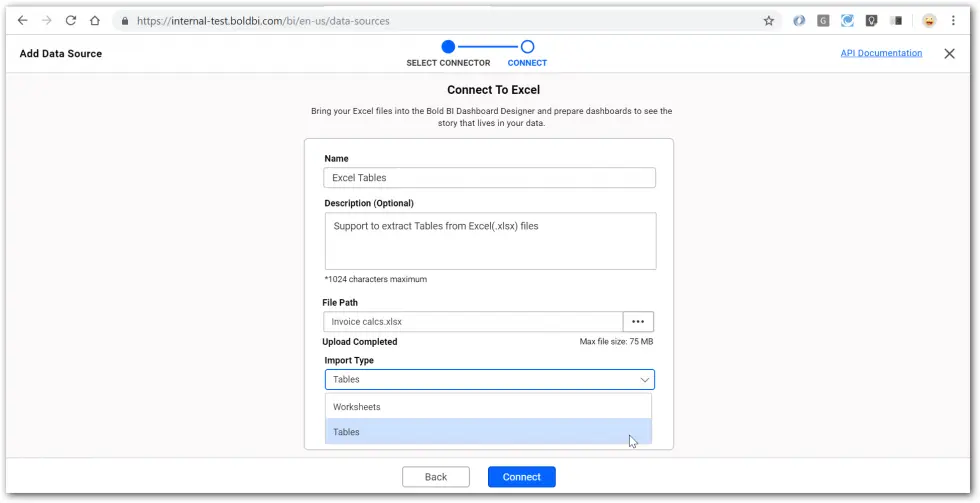Browse file with ellipsis button
Image resolution: width=980 pixels, height=503 pixels.
pyautogui.click(x=638, y=322)
